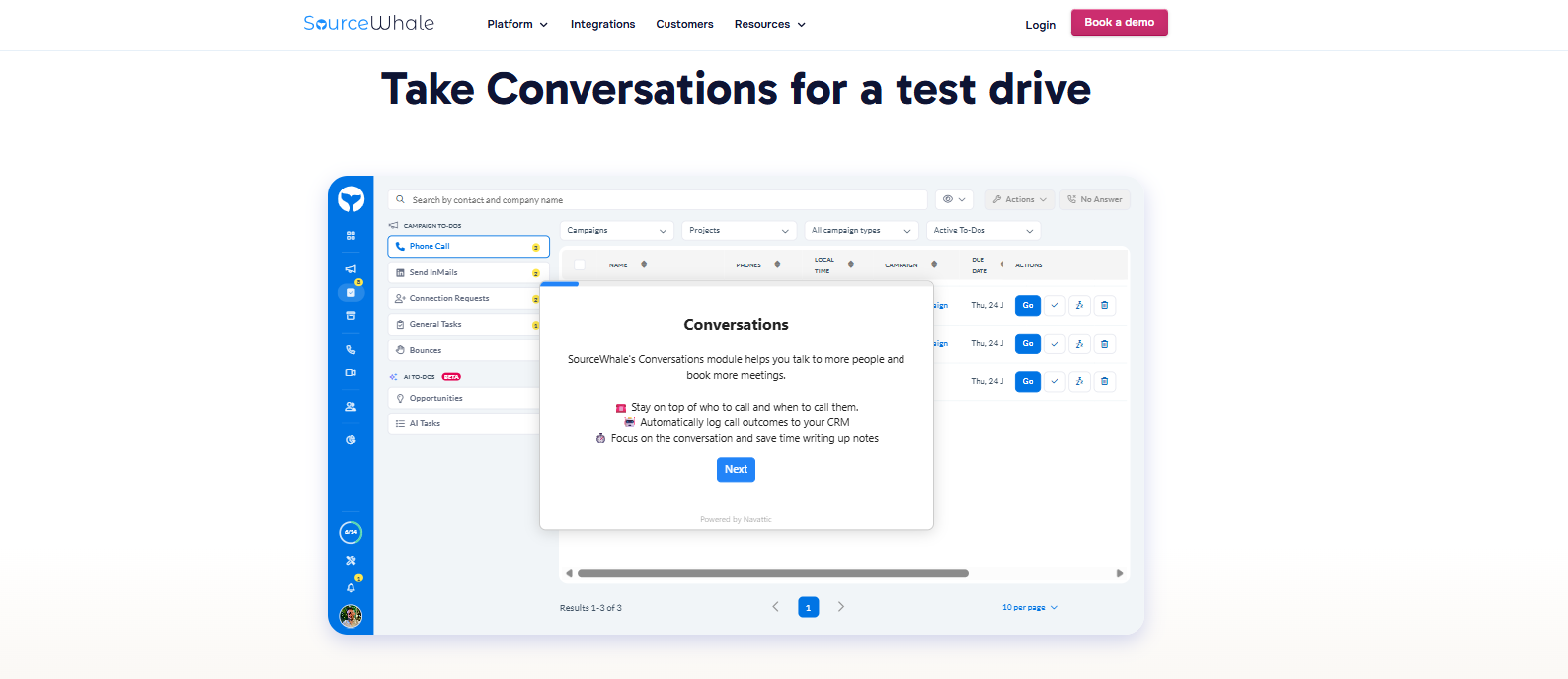The height and width of the screenshot is (679, 1568).
Task: Open Customers in the top navigation
Action: tap(684, 24)
